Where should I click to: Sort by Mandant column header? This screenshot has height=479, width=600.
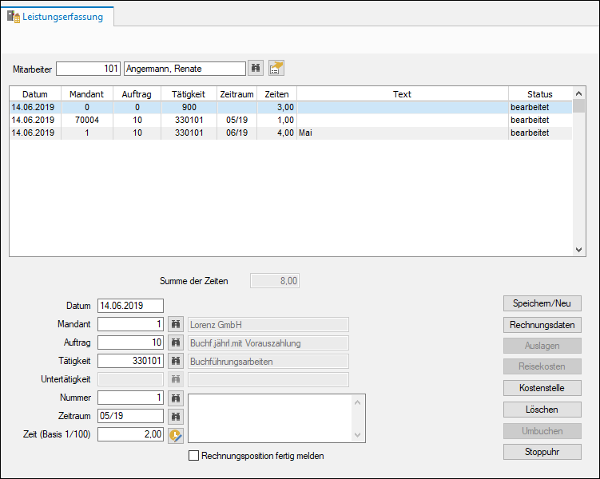pos(87,94)
